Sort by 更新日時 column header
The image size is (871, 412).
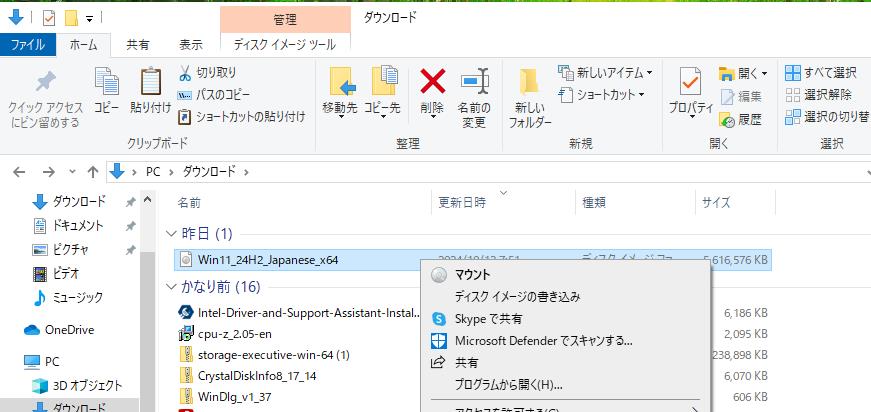click(462, 203)
